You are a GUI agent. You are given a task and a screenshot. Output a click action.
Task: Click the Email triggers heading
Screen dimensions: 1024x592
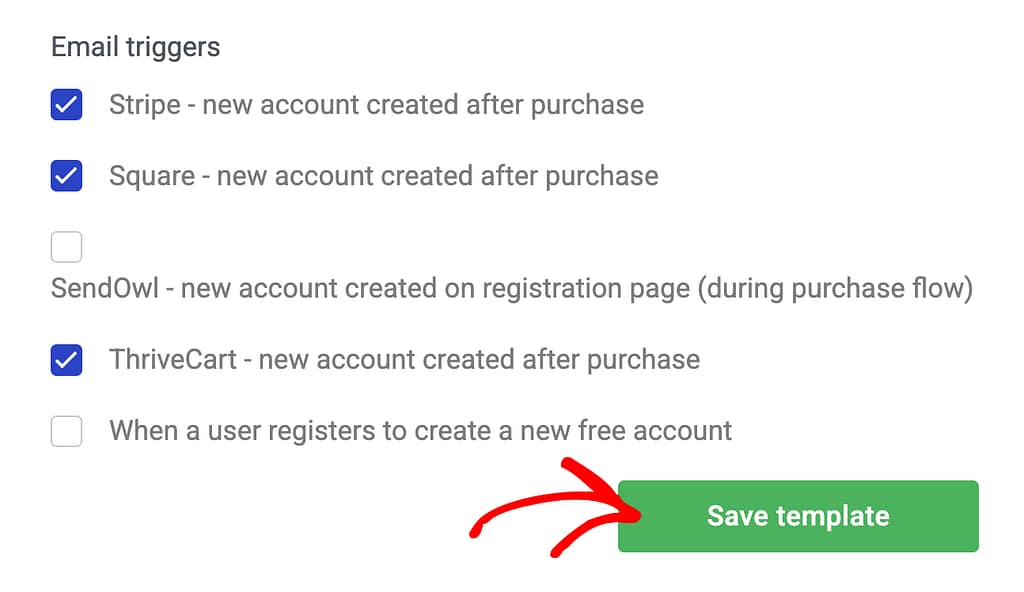pyautogui.click(x=136, y=46)
